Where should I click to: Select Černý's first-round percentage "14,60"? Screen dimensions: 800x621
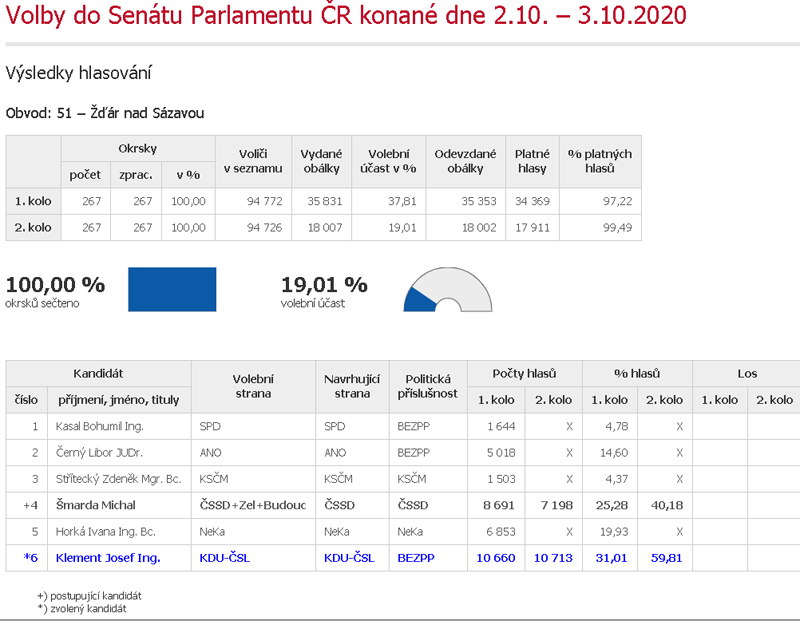pyautogui.click(x=614, y=453)
